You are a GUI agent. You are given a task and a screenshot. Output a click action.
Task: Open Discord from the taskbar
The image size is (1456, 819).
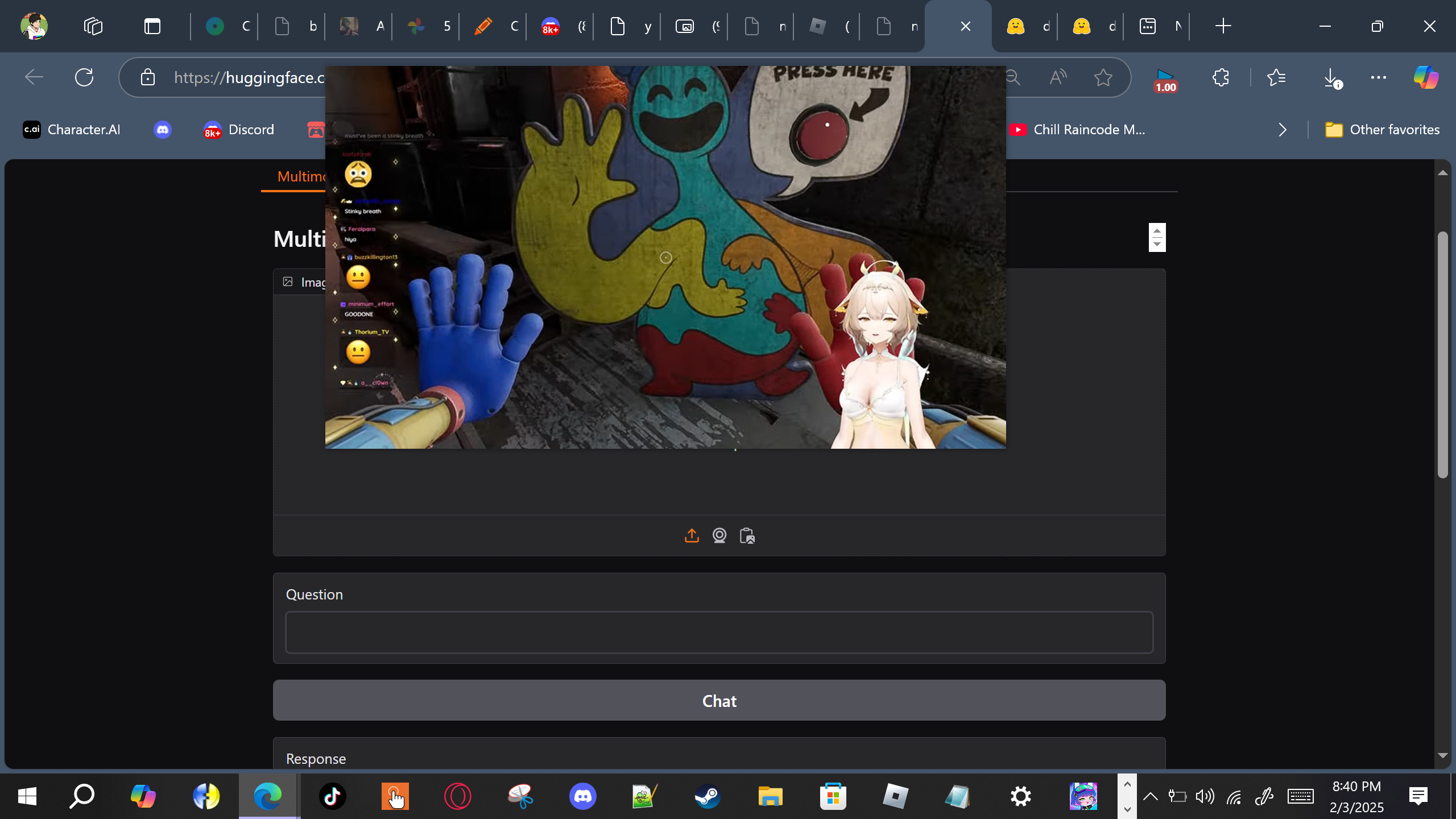tap(583, 796)
